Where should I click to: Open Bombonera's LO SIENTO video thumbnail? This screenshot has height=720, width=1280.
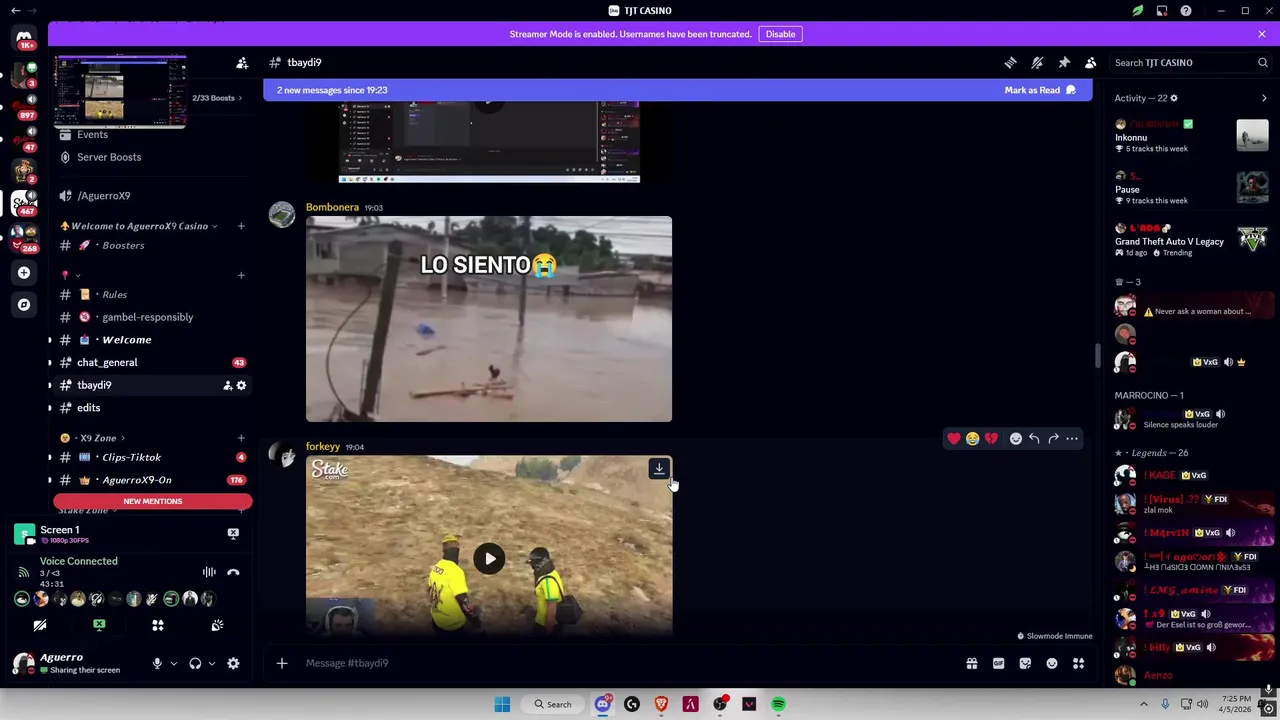coord(489,319)
